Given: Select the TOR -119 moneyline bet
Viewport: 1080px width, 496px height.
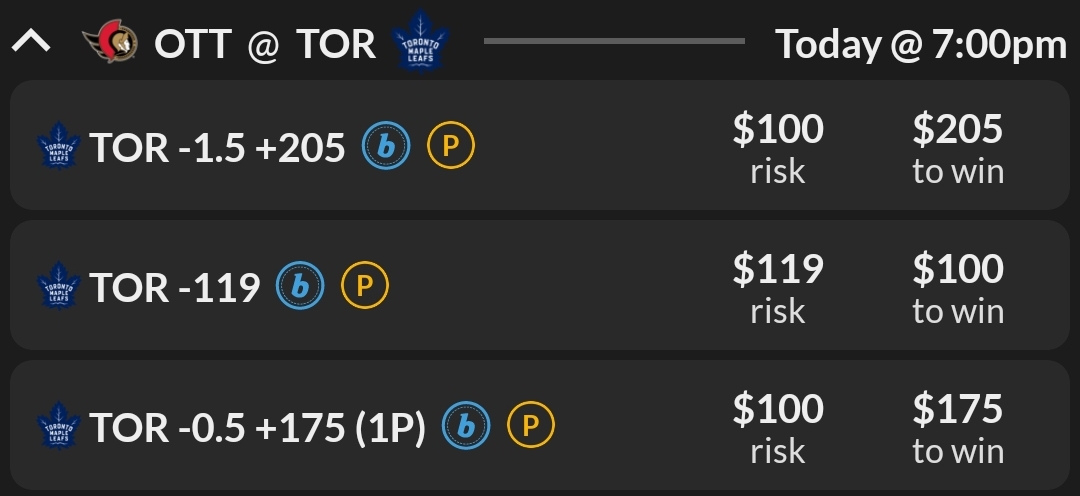Looking at the screenshot, I should click(x=175, y=288).
